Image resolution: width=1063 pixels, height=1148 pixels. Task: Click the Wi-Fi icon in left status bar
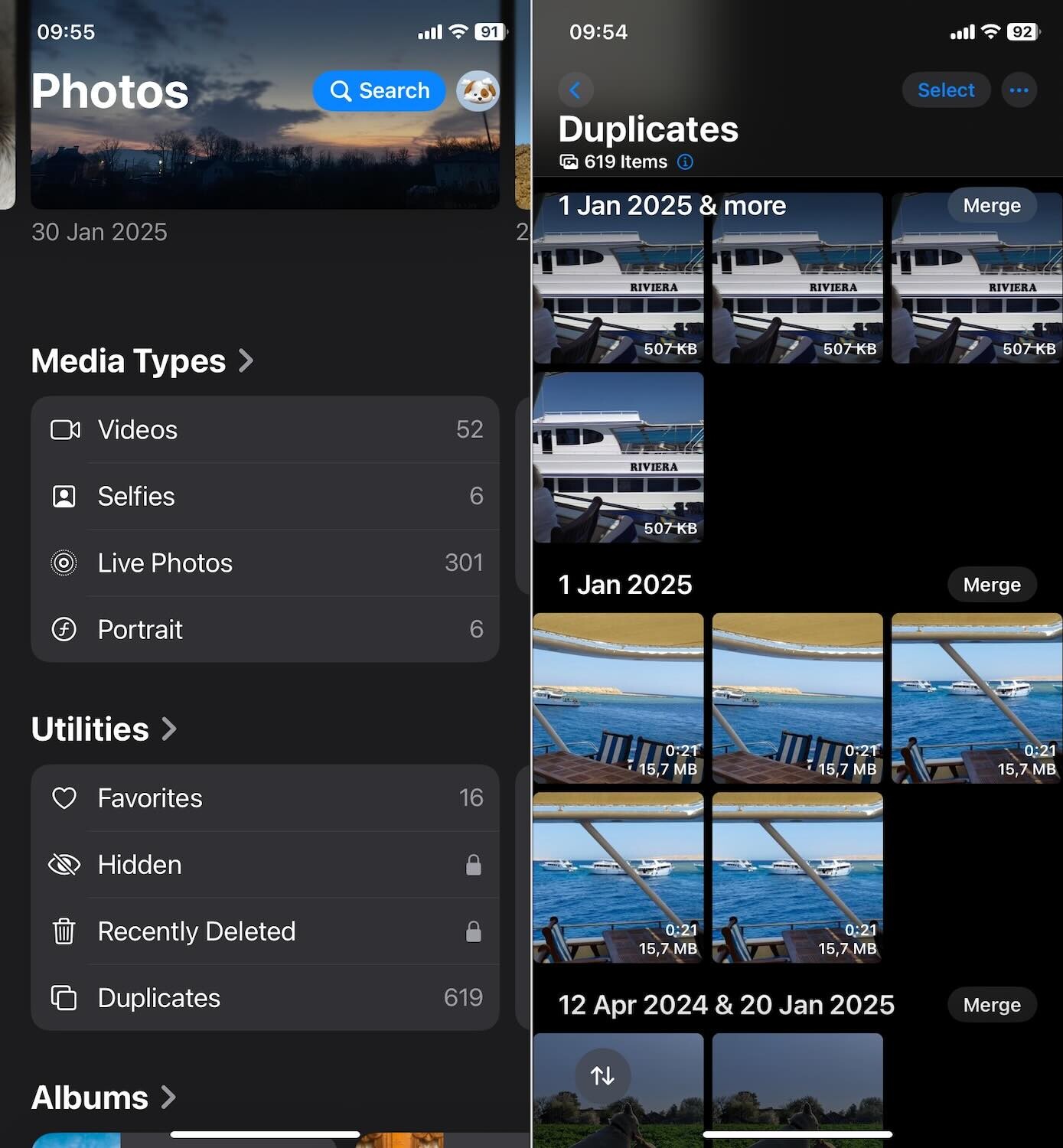(458, 31)
